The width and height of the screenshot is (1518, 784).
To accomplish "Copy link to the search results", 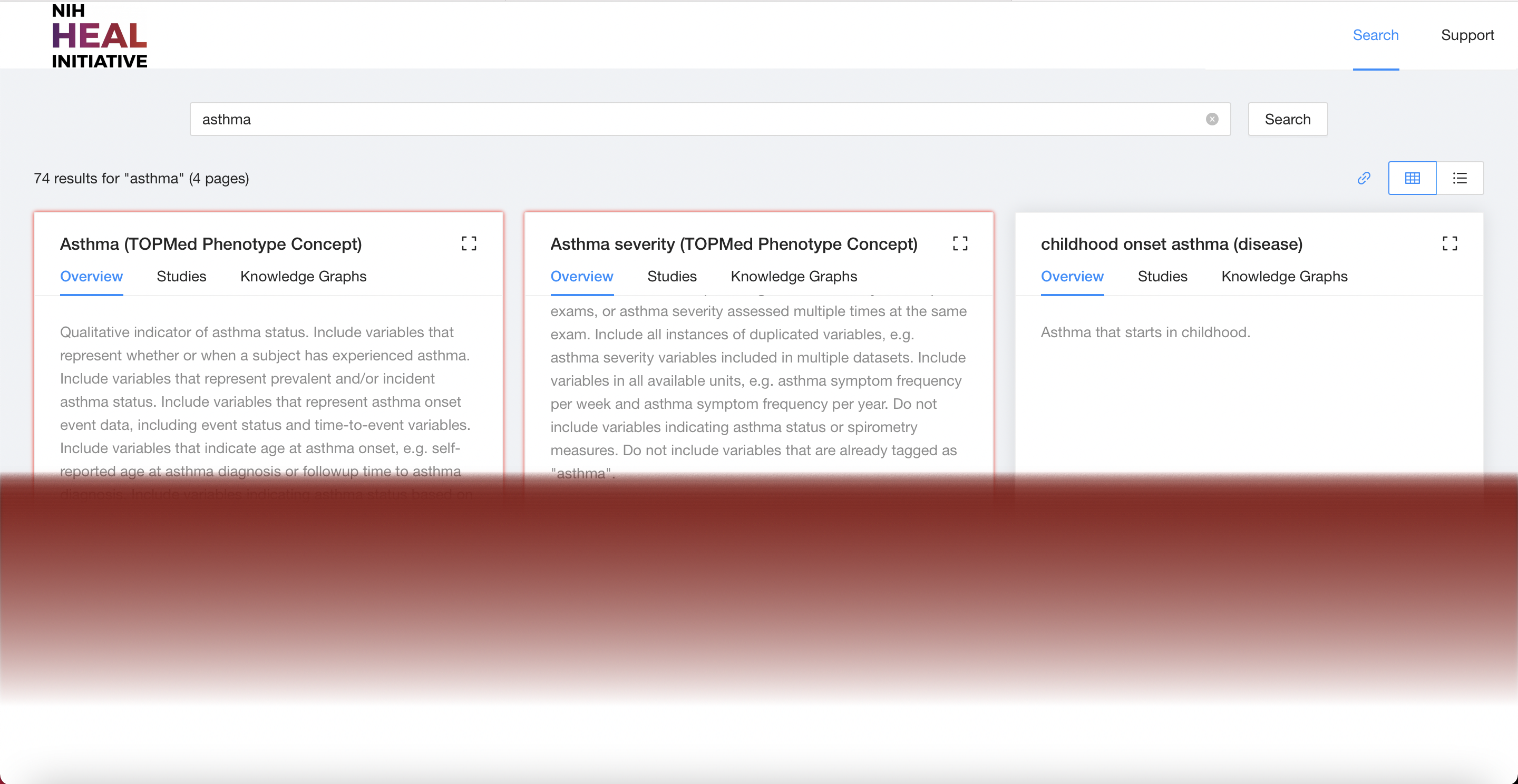I will tap(1364, 178).
